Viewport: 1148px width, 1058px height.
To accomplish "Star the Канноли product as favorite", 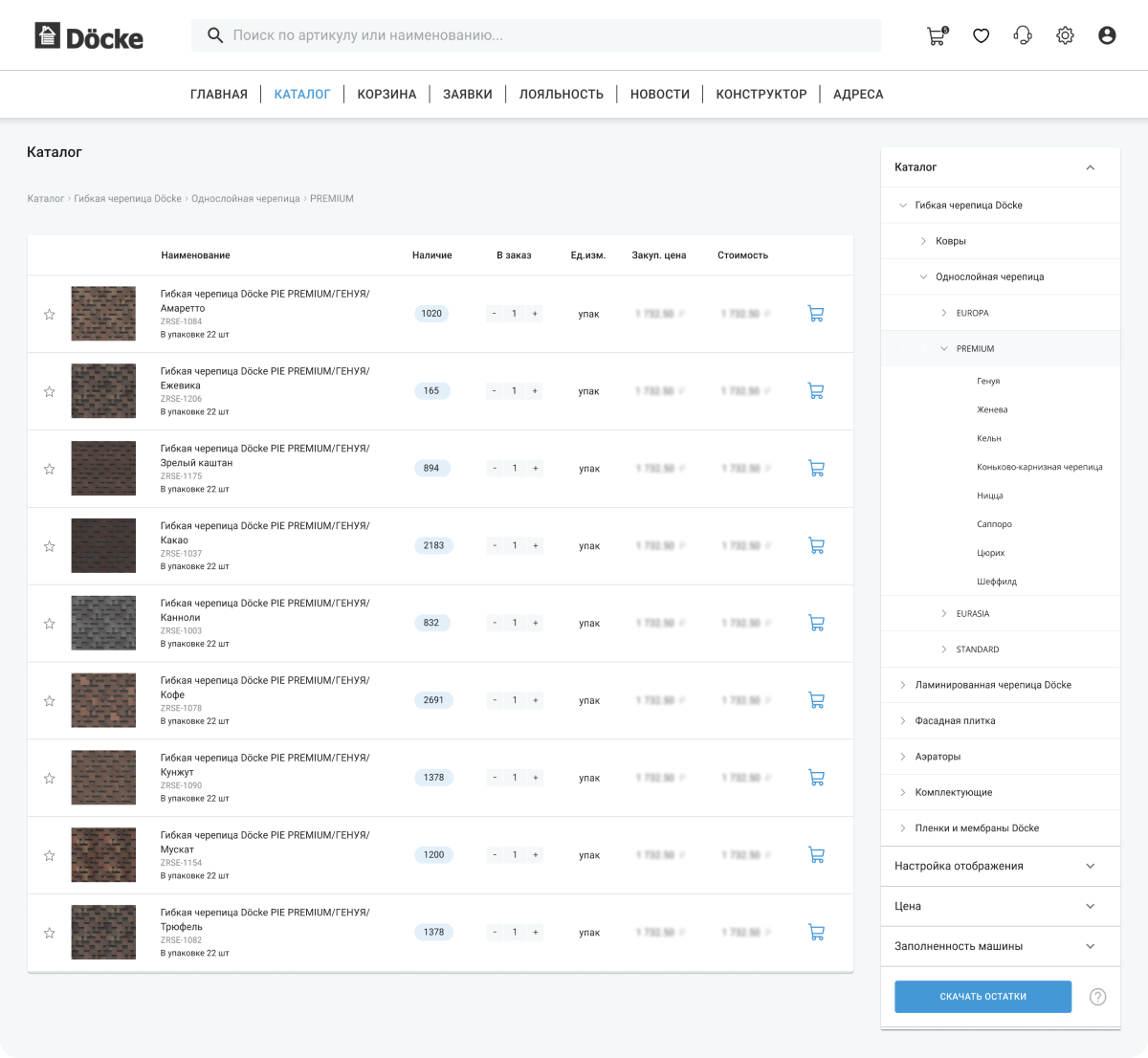I will tap(49, 624).
